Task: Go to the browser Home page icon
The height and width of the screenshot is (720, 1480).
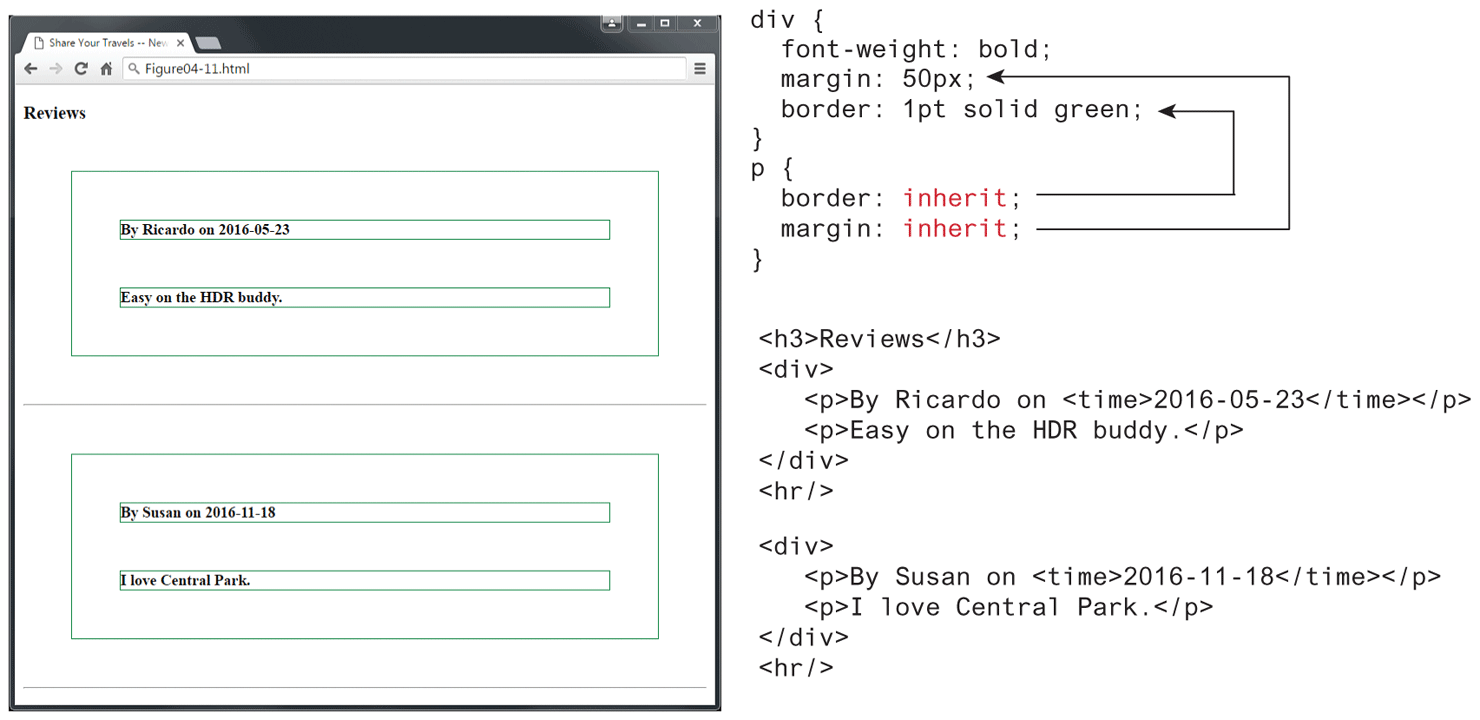Action: click(106, 69)
